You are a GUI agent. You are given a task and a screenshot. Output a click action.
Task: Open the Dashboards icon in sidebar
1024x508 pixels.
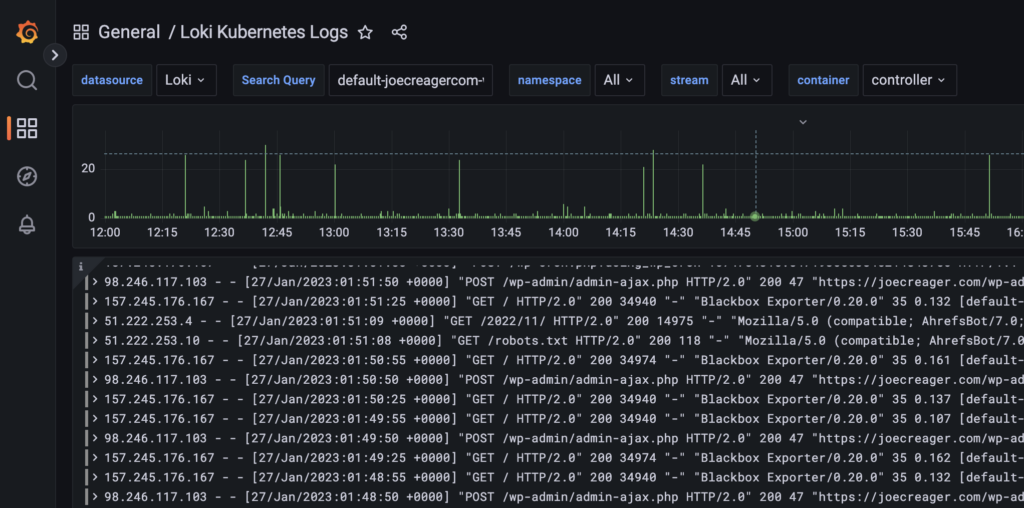click(x=27, y=128)
